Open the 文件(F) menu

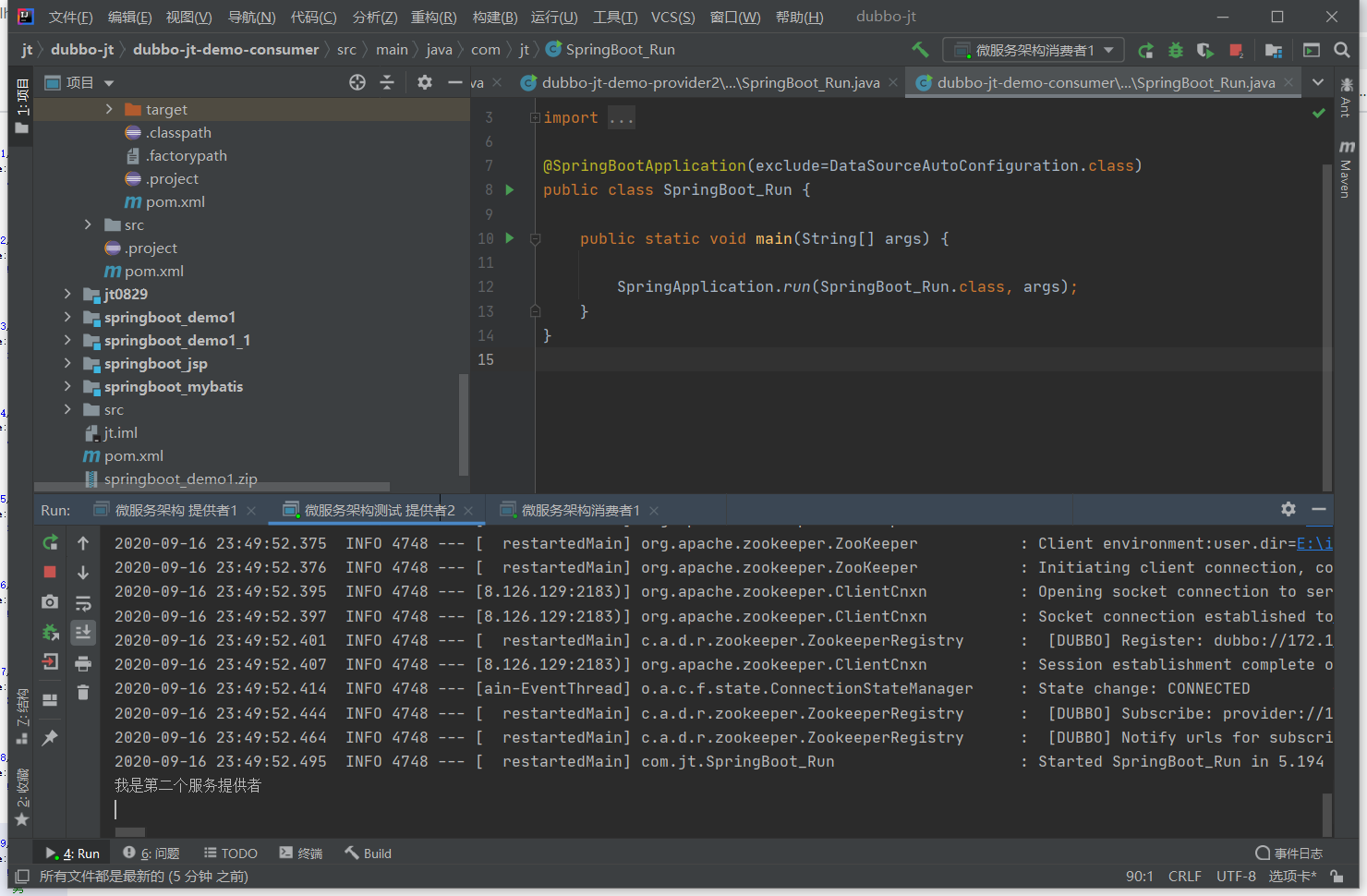click(x=70, y=17)
